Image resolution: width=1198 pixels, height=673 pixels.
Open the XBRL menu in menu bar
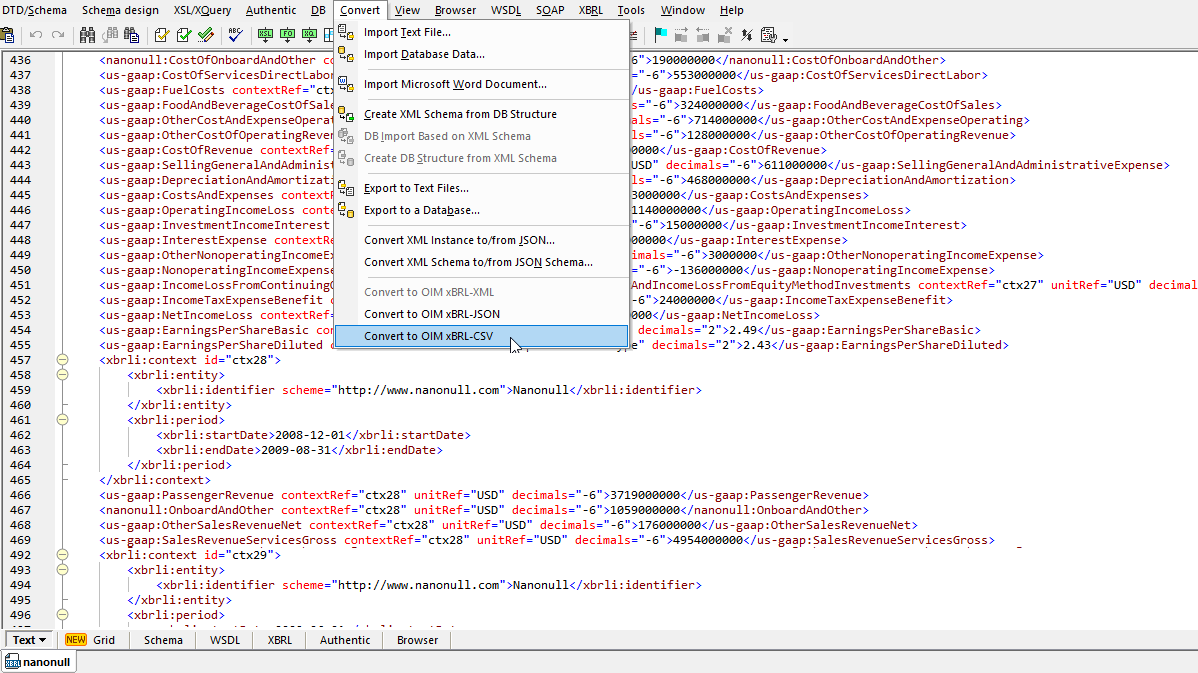590,10
